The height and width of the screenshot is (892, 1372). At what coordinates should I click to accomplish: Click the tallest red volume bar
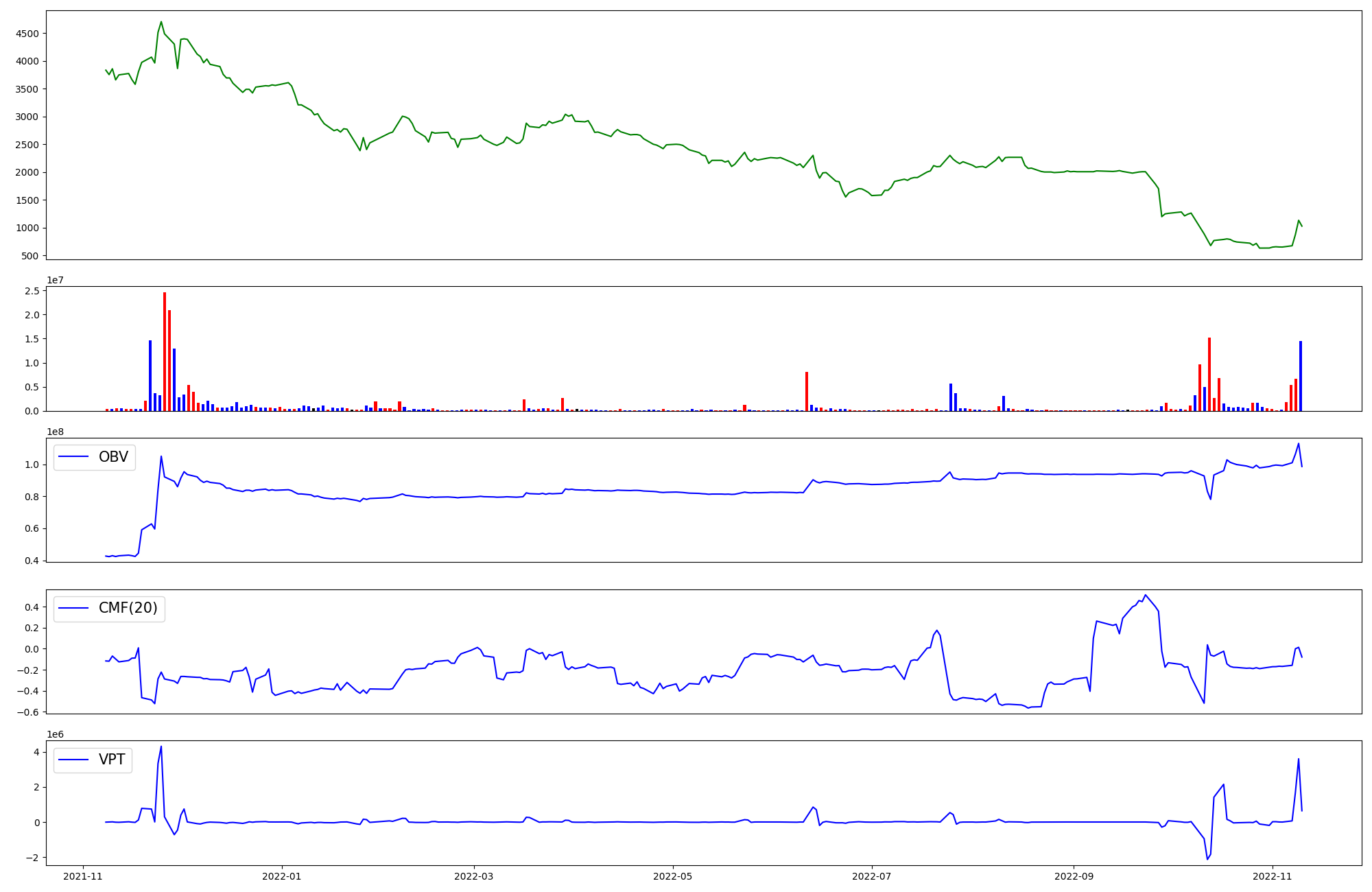pos(165,351)
